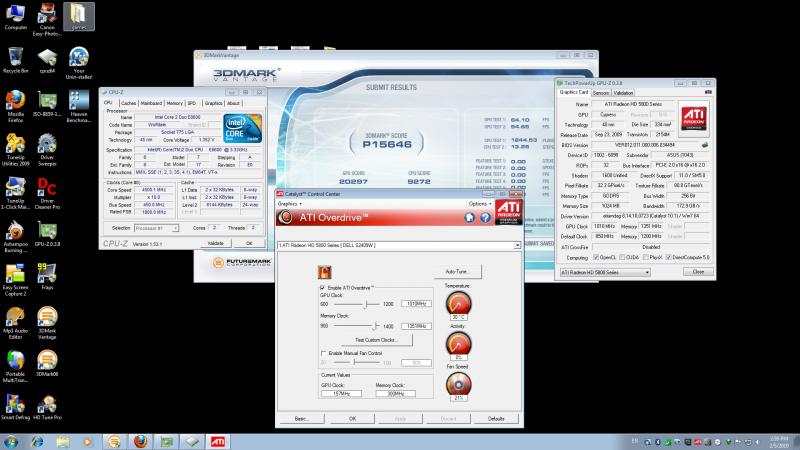800x450 pixels.
Task: Click the Memory Clock slider handle
Action: tap(375, 326)
